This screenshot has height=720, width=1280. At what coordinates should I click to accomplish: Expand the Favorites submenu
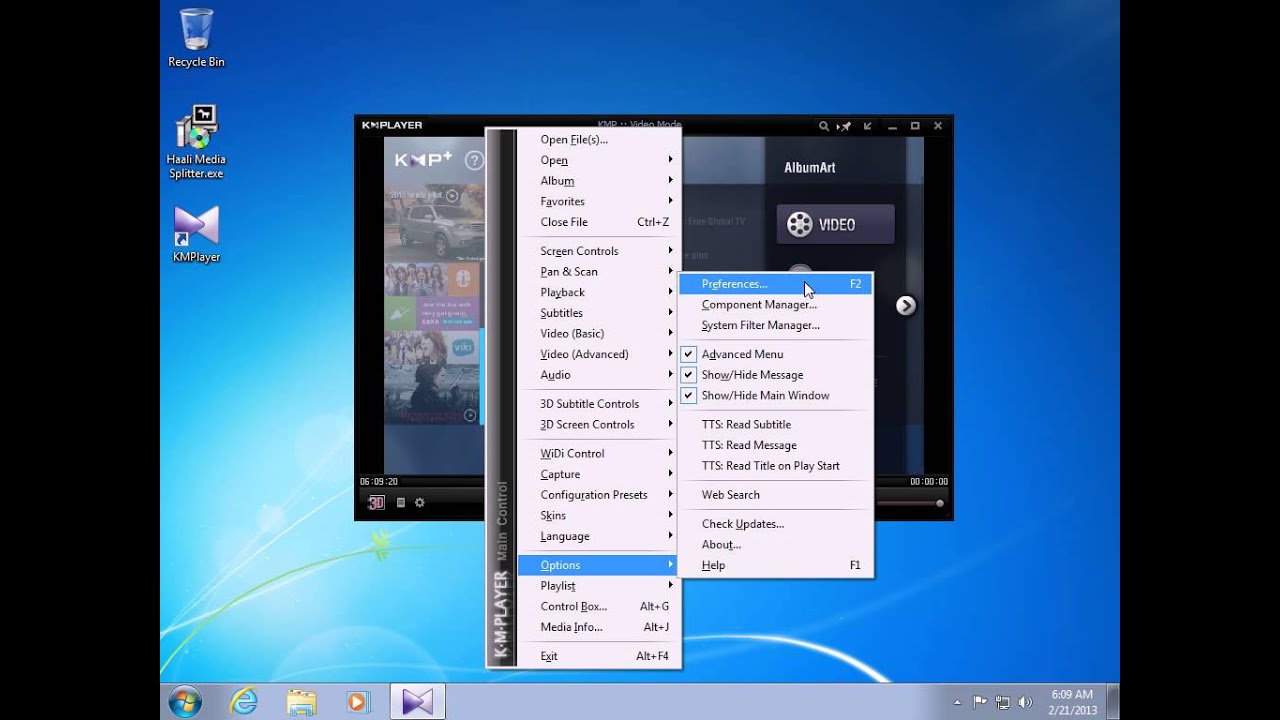(x=598, y=201)
